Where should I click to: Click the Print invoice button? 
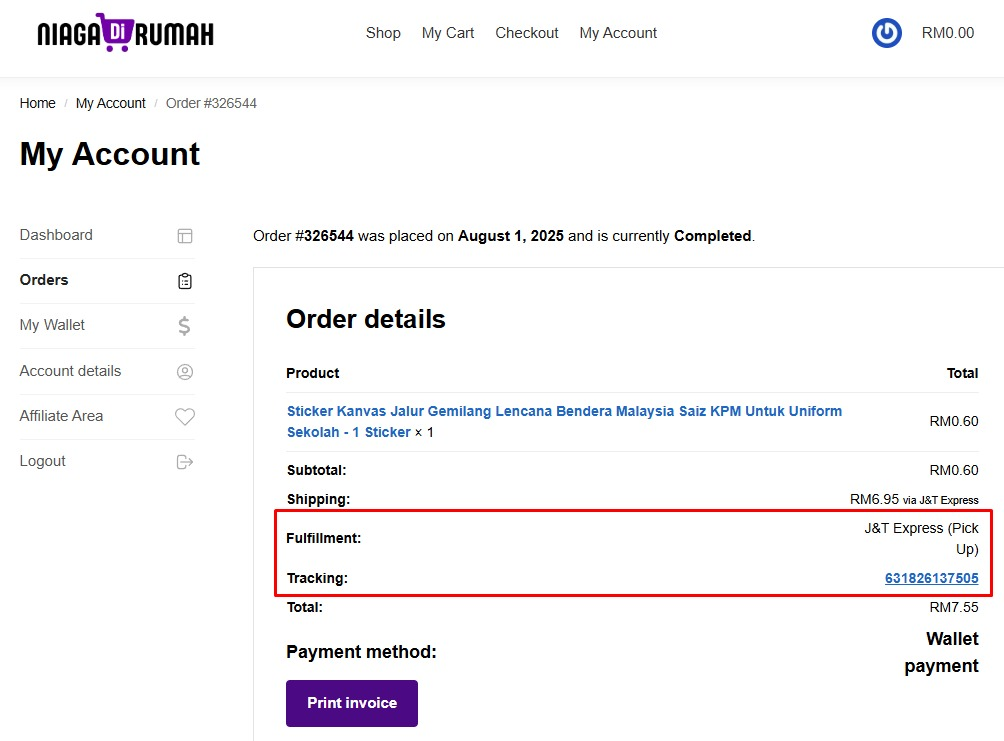[352, 703]
